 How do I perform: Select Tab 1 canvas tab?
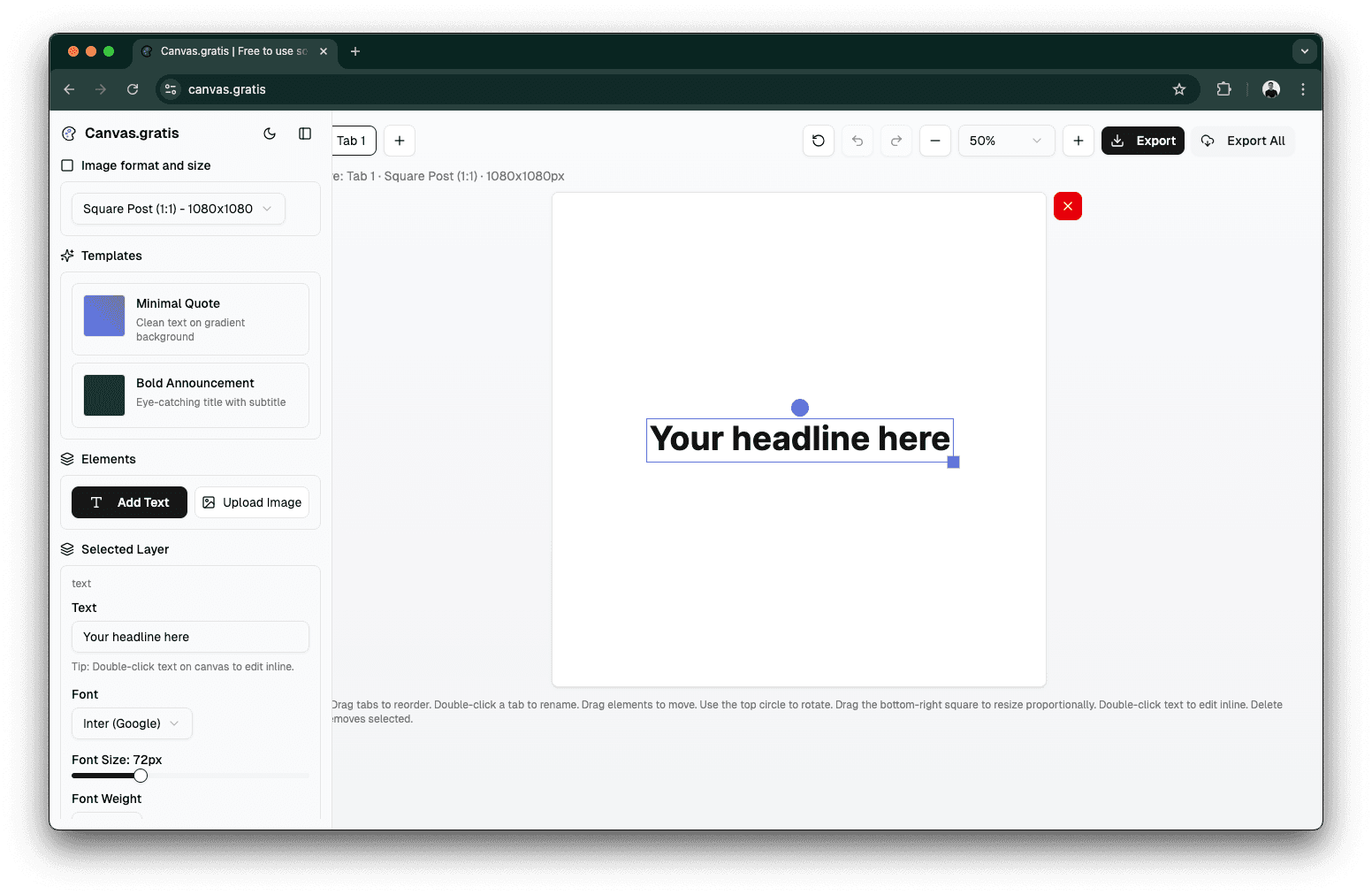353,141
